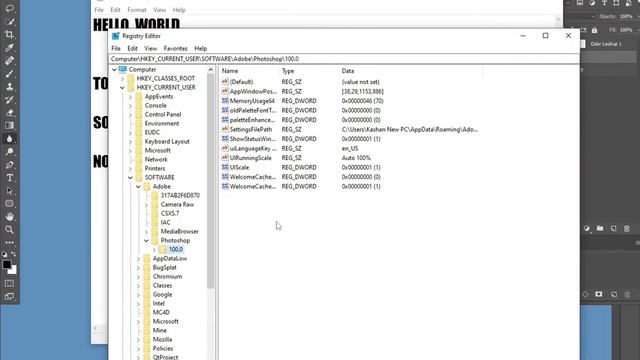Open Registry Editor Edit menu

132,48
